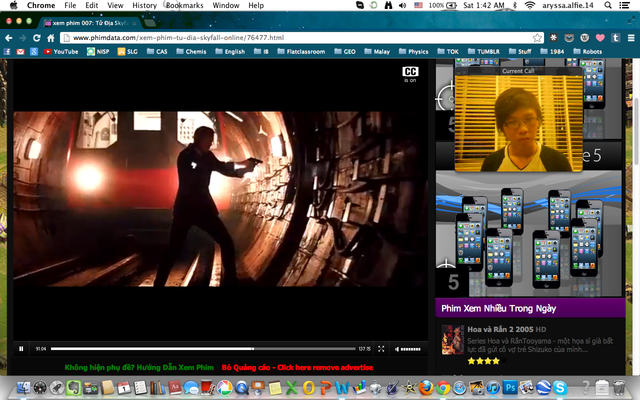Screen dimensions: 640x400
Task: Expand the GEO bookmarks folder
Action: (345, 51)
